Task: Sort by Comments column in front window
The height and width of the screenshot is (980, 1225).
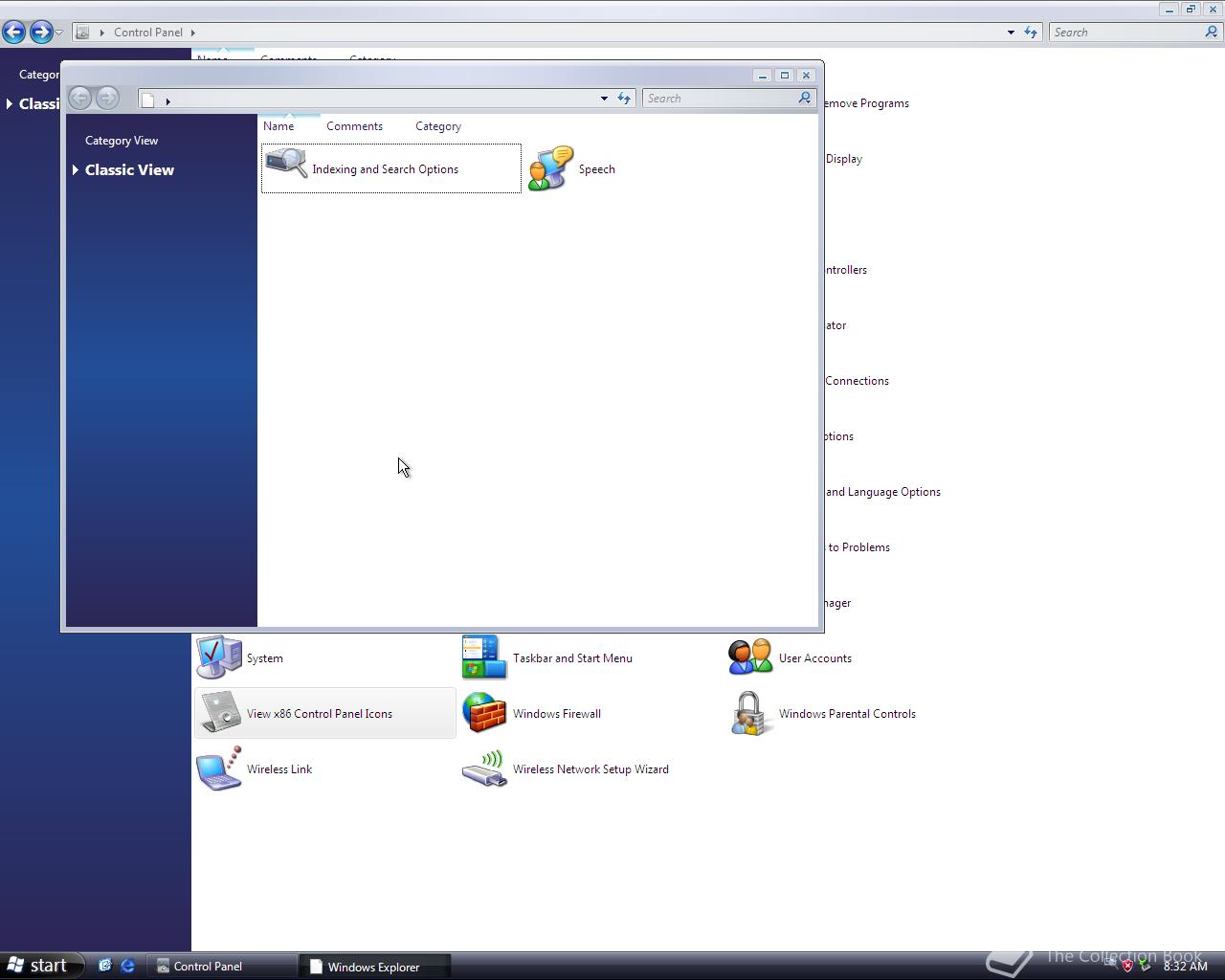Action: (x=354, y=125)
